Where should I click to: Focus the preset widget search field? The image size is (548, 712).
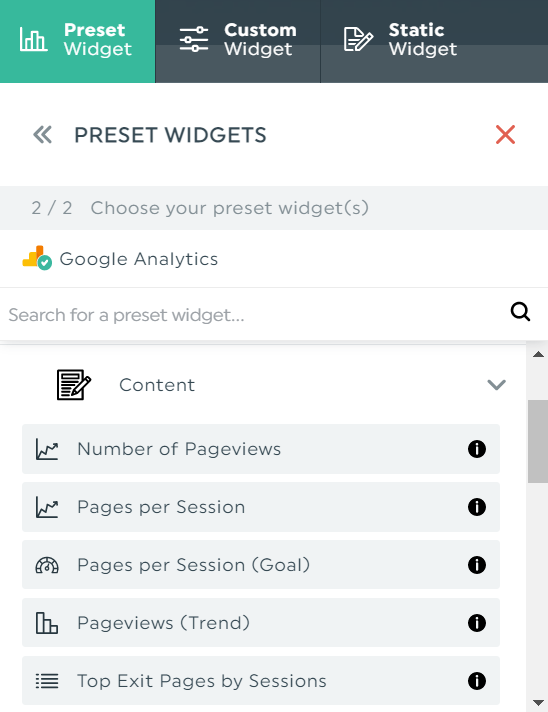click(254, 315)
